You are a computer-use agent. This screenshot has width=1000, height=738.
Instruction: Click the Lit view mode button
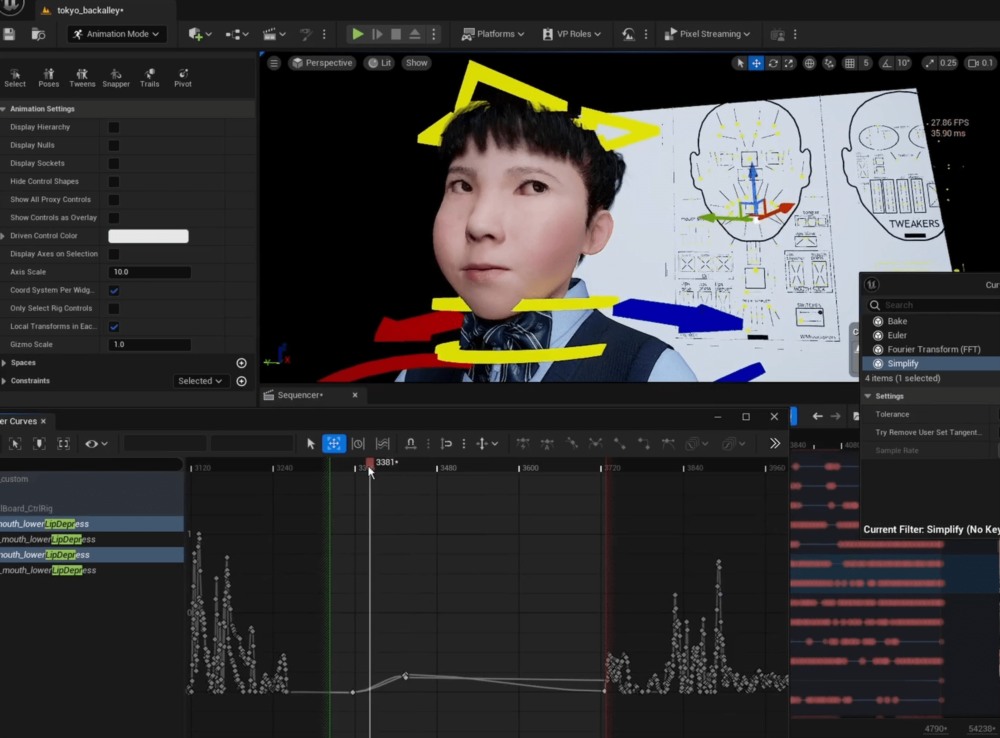(x=379, y=63)
